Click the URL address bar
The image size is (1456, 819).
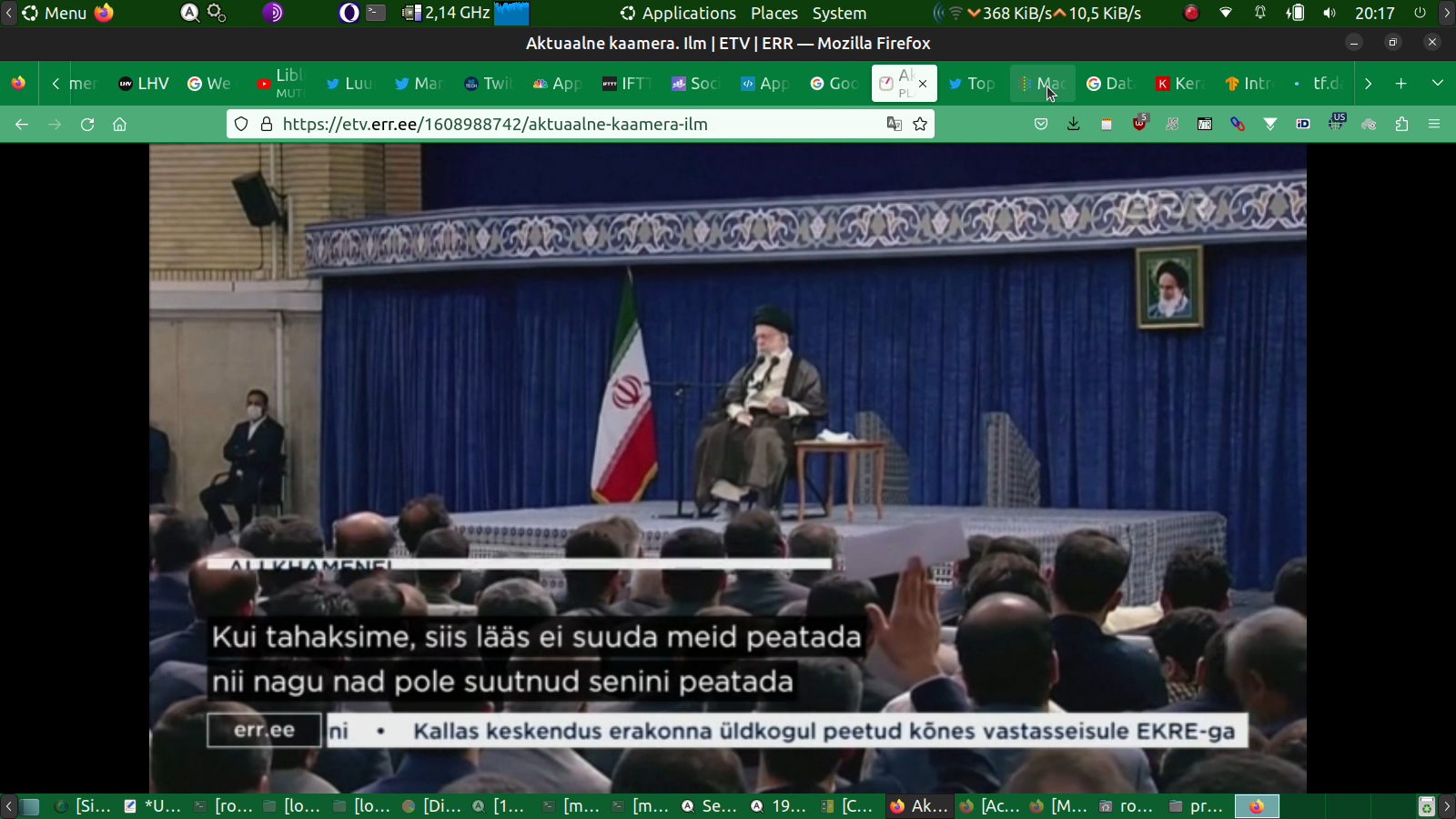[564, 125]
